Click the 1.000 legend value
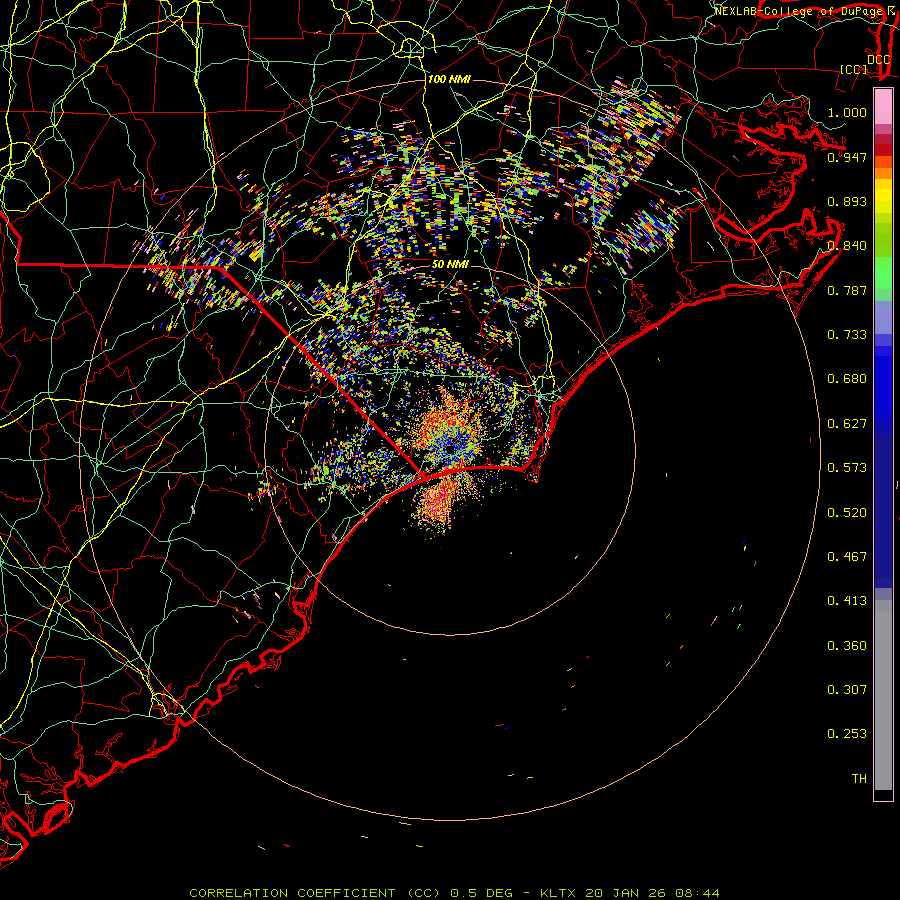 point(847,112)
